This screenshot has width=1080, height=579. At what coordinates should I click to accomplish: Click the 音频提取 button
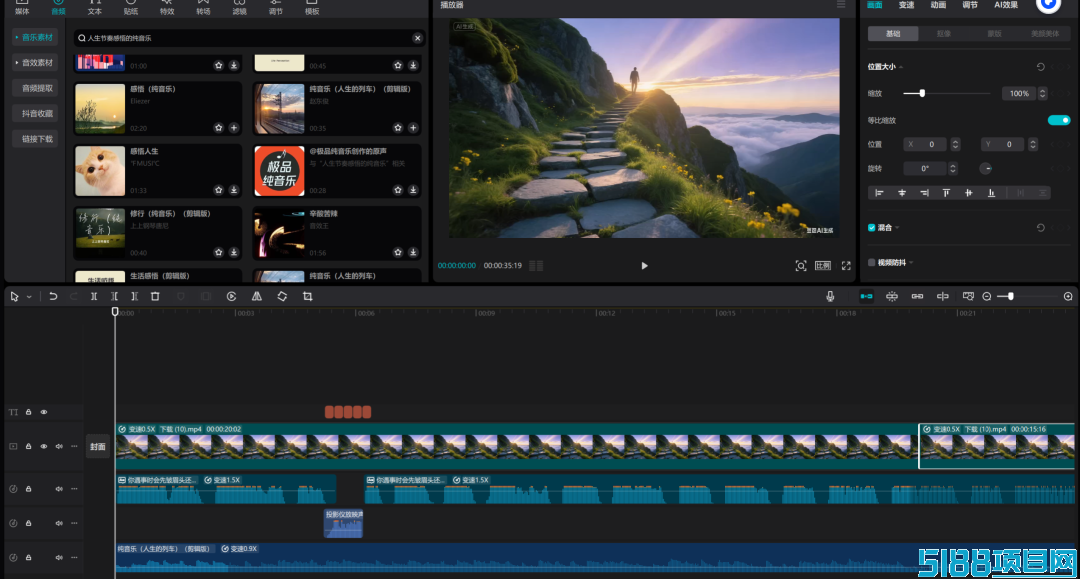(37, 88)
